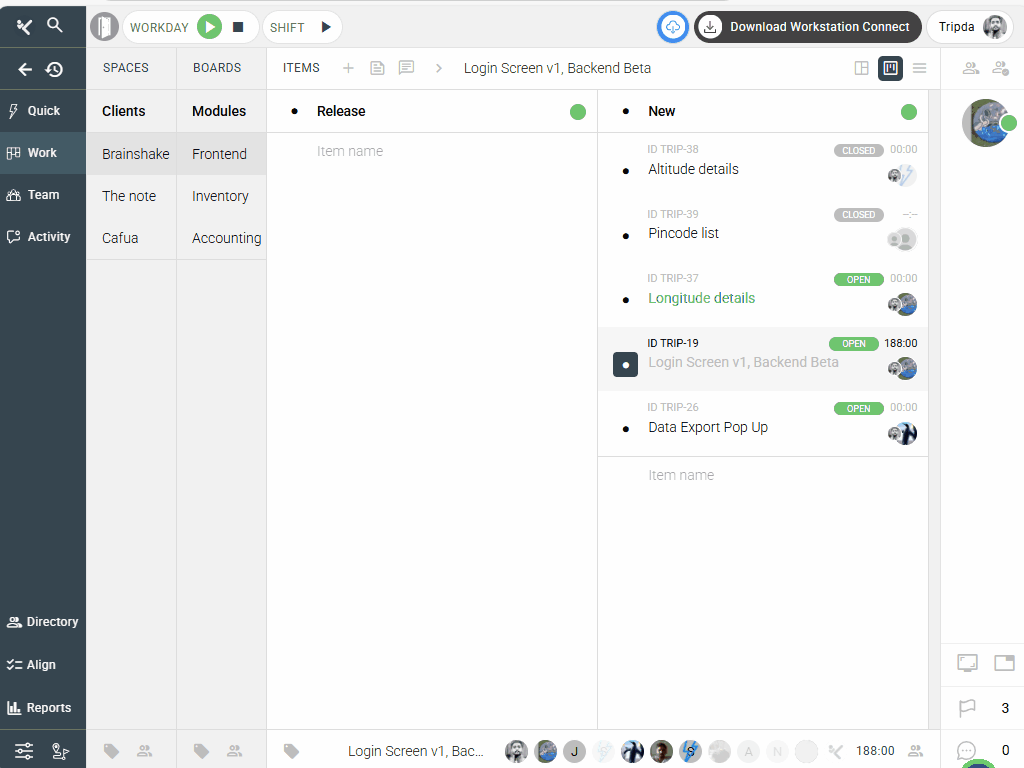1024x768 pixels.
Task: Open the Tripda user profile menu
Action: tap(969, 27)
